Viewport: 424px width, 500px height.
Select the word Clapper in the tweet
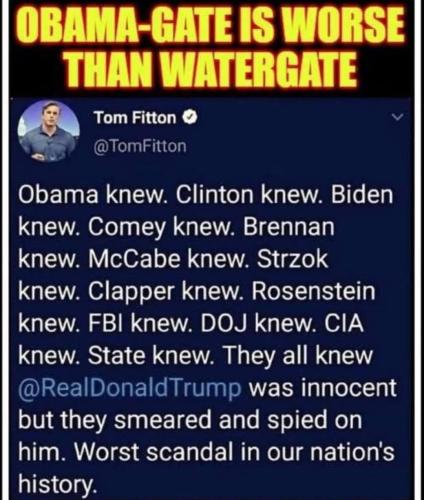pyautogui.click(x=131, y=293)
